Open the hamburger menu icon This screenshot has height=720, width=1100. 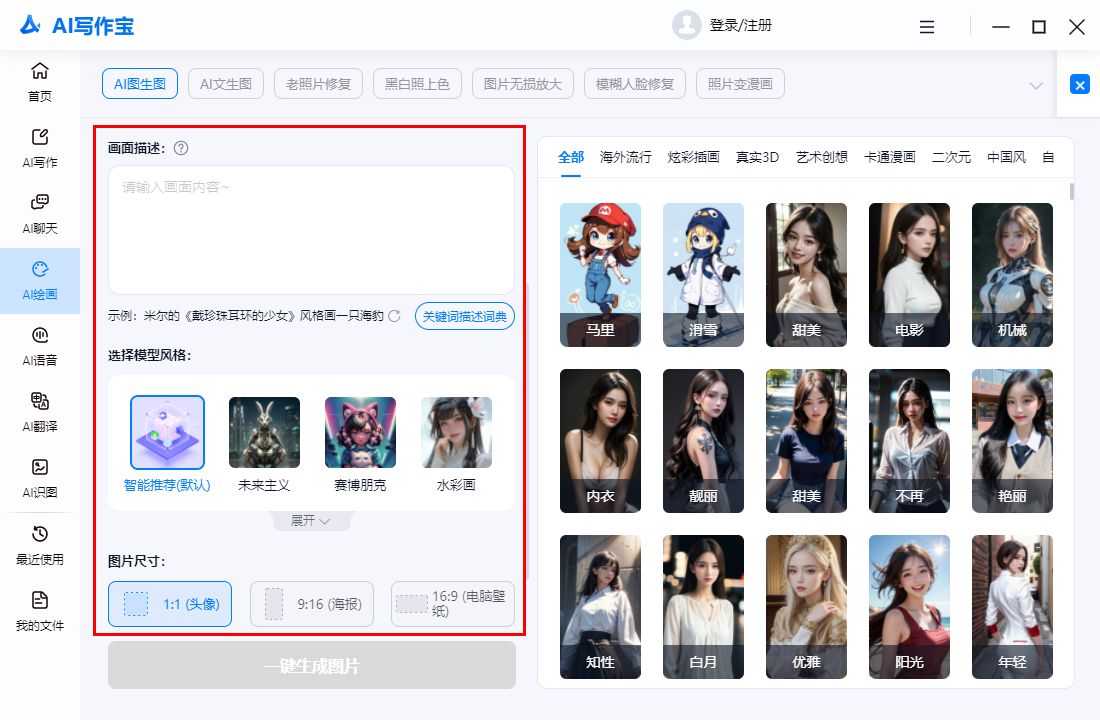[x=927, y=27]
